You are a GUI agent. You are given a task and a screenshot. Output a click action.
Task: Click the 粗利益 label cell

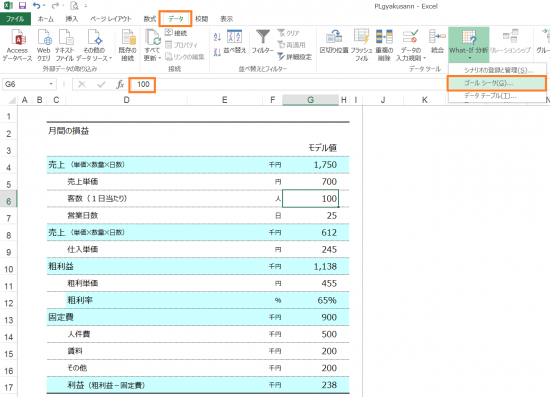pos(61,267)
